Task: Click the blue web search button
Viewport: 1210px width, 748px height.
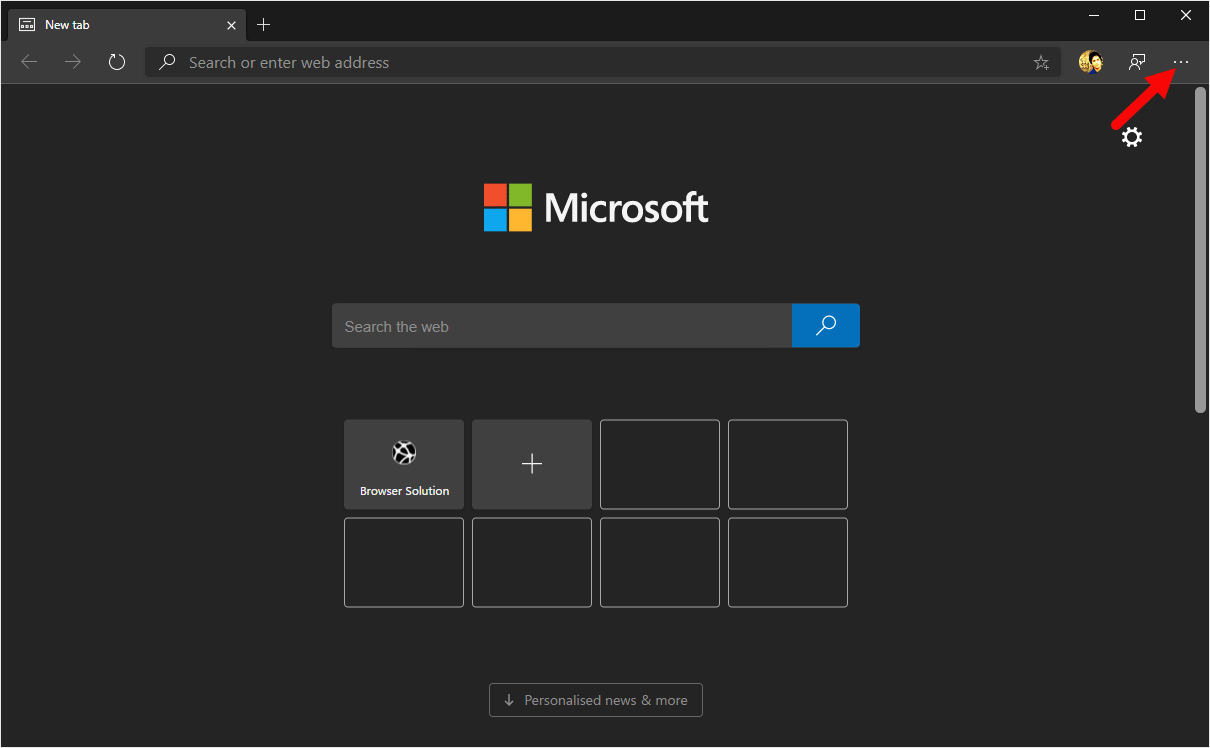Action: 826,326
